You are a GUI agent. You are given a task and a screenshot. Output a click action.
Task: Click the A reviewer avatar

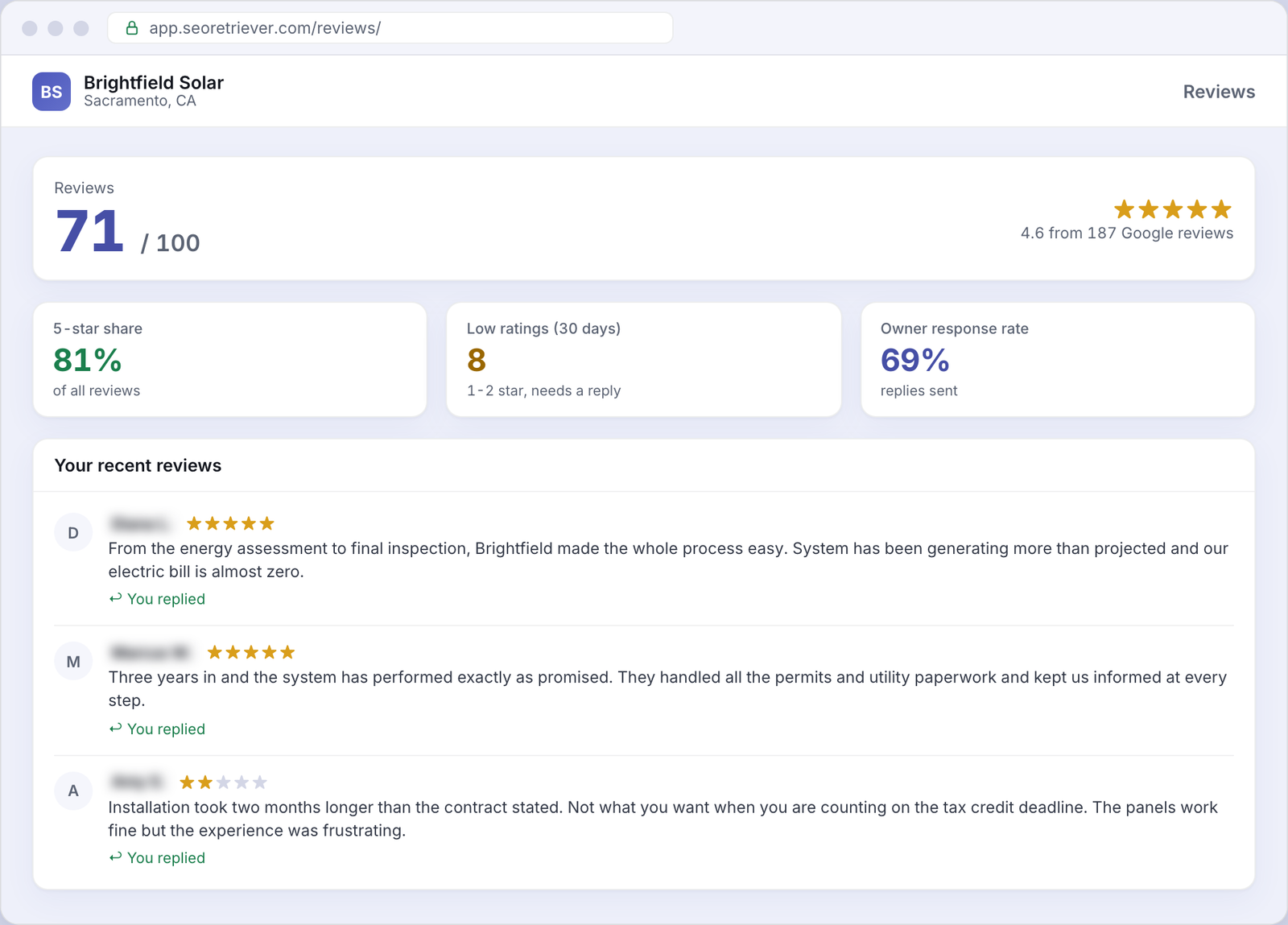click(73, 791)
